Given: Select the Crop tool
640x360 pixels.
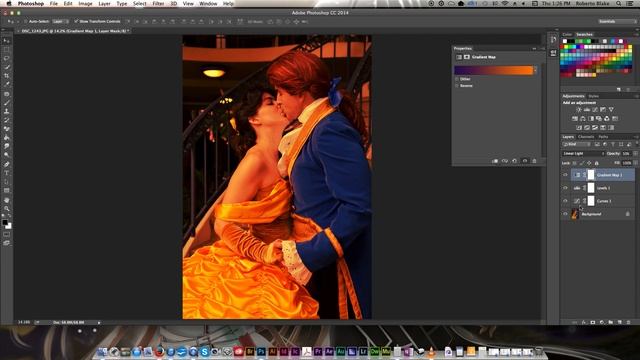Looking at the screenshot, I should coord(7,76).
